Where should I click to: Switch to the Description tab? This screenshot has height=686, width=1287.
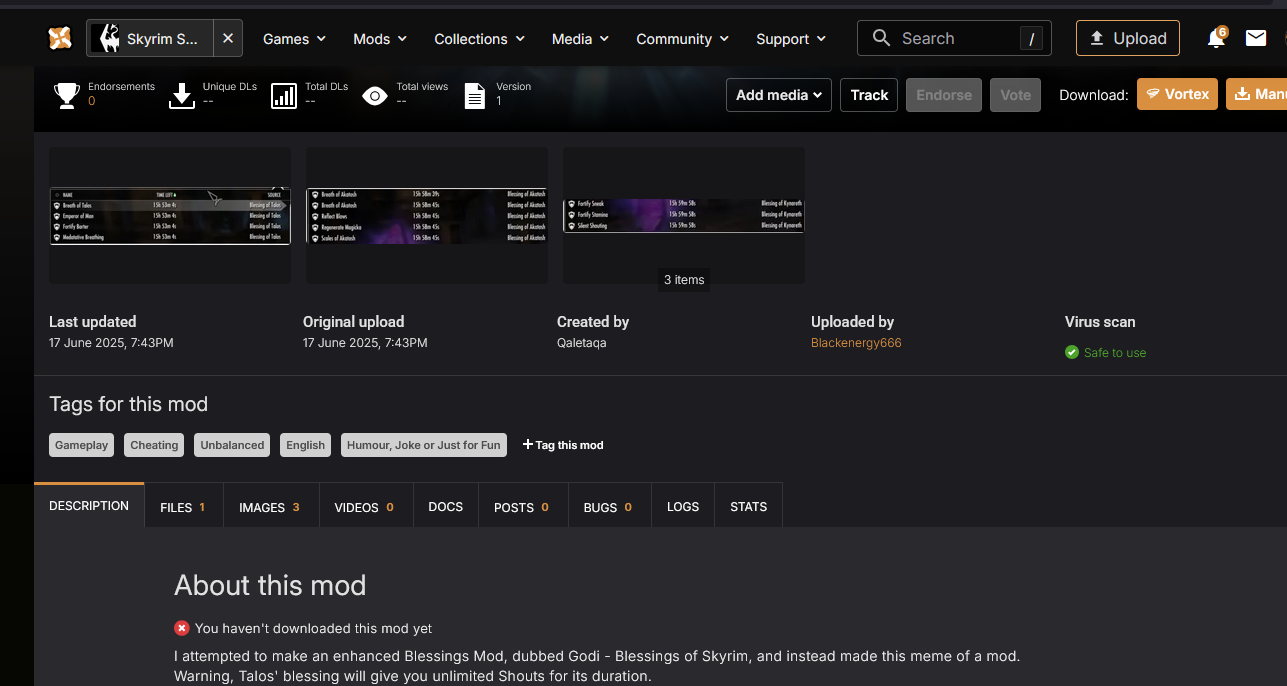[x=89, y=505]
